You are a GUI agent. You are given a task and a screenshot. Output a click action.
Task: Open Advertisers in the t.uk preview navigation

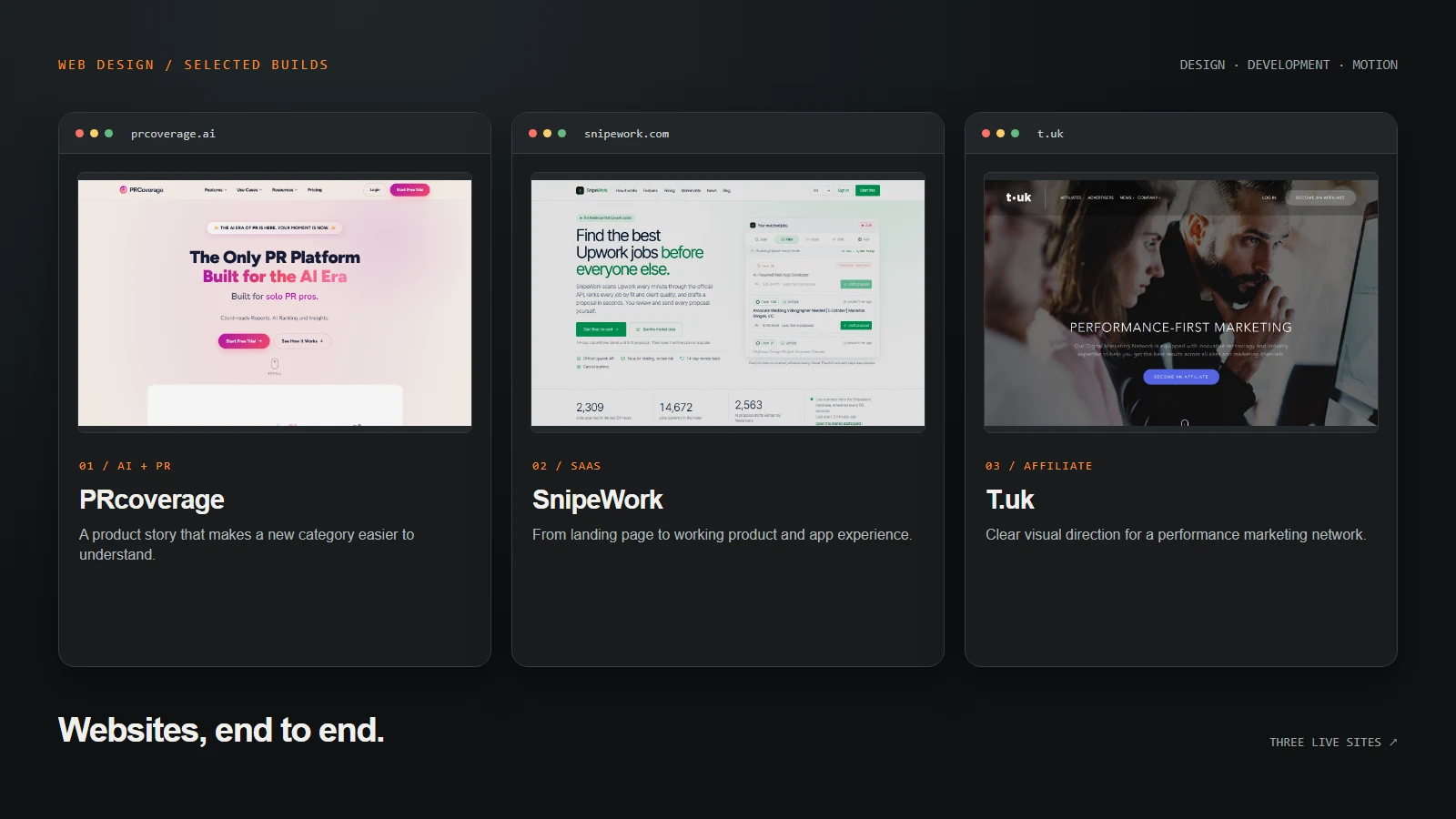point(1101,197)
